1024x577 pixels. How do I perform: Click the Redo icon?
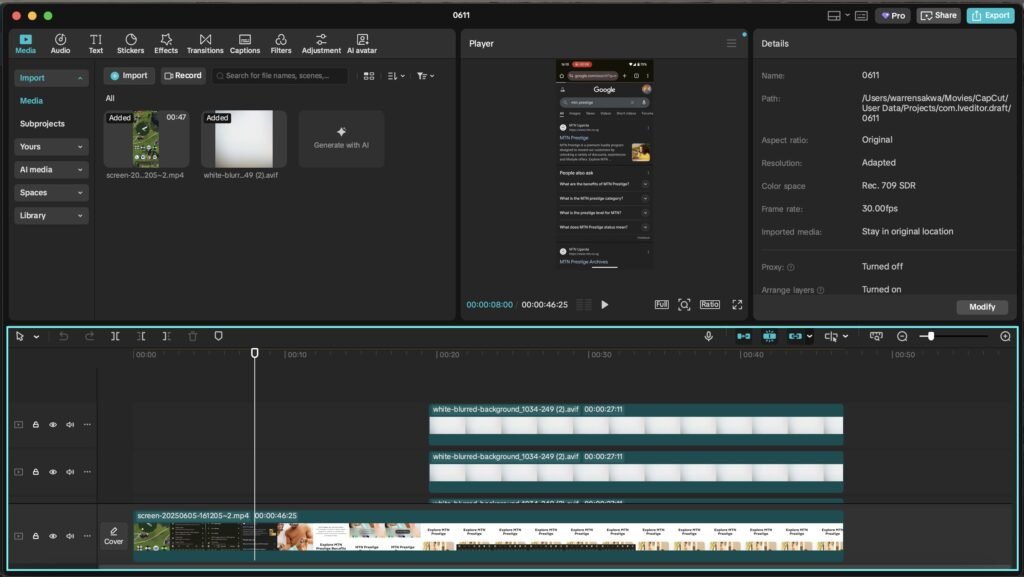[x=89, y=336]
